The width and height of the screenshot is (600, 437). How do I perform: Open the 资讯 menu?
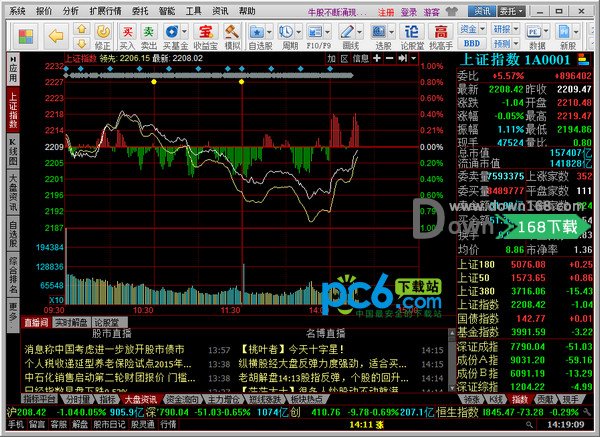coord(220,11)
